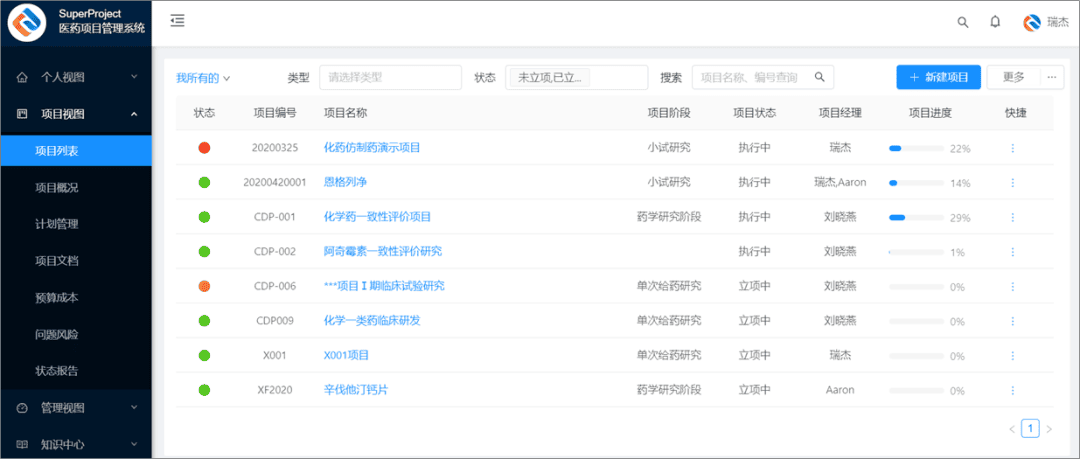Click the home icon beside 个人视图
The height and width of the screenshot is (459, 1080).
click(x=21, y=77)
